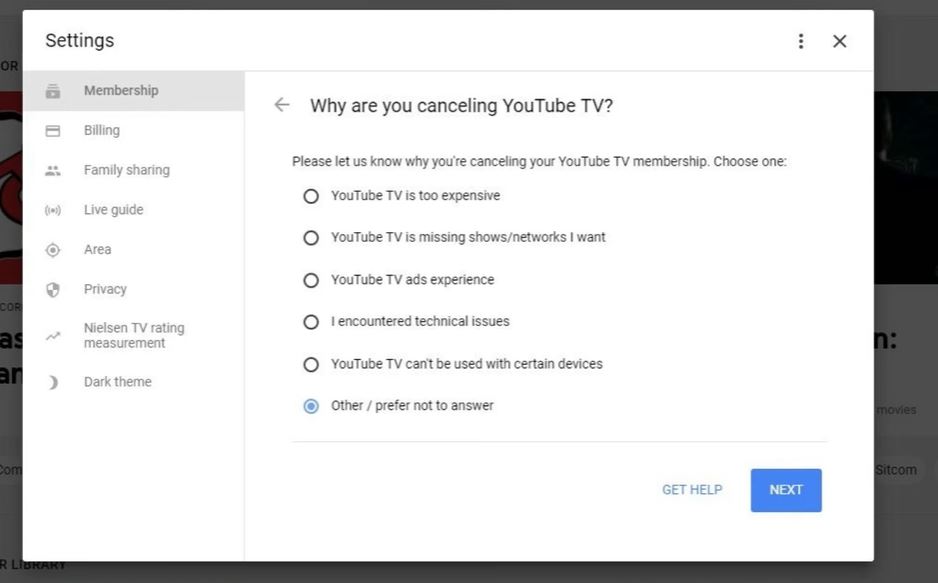Open Dark theme settings
This screenshot has width=938, height=583.
(x=133, y=381)
